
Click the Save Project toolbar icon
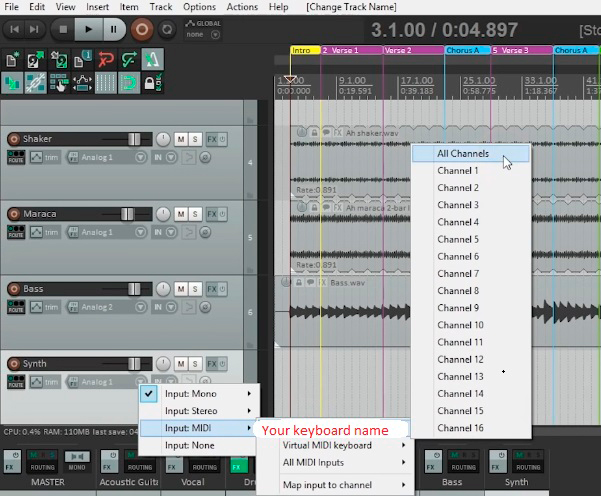(59, 60)
